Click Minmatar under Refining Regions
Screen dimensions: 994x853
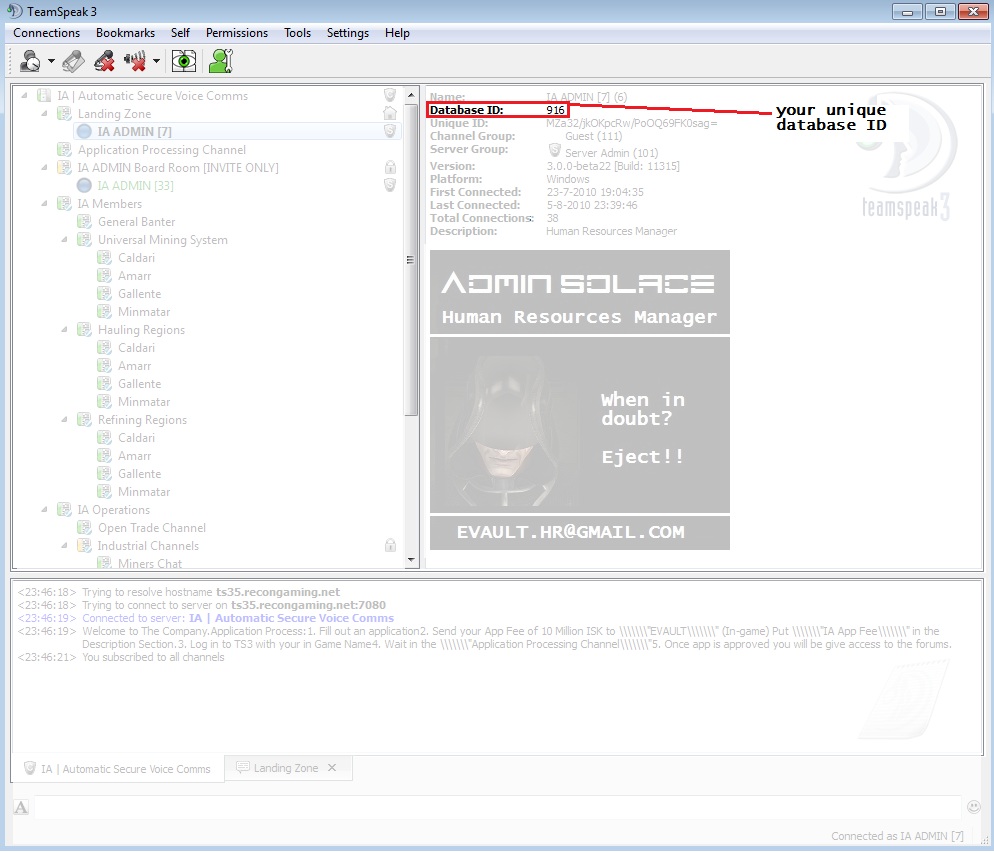(144, 492)
